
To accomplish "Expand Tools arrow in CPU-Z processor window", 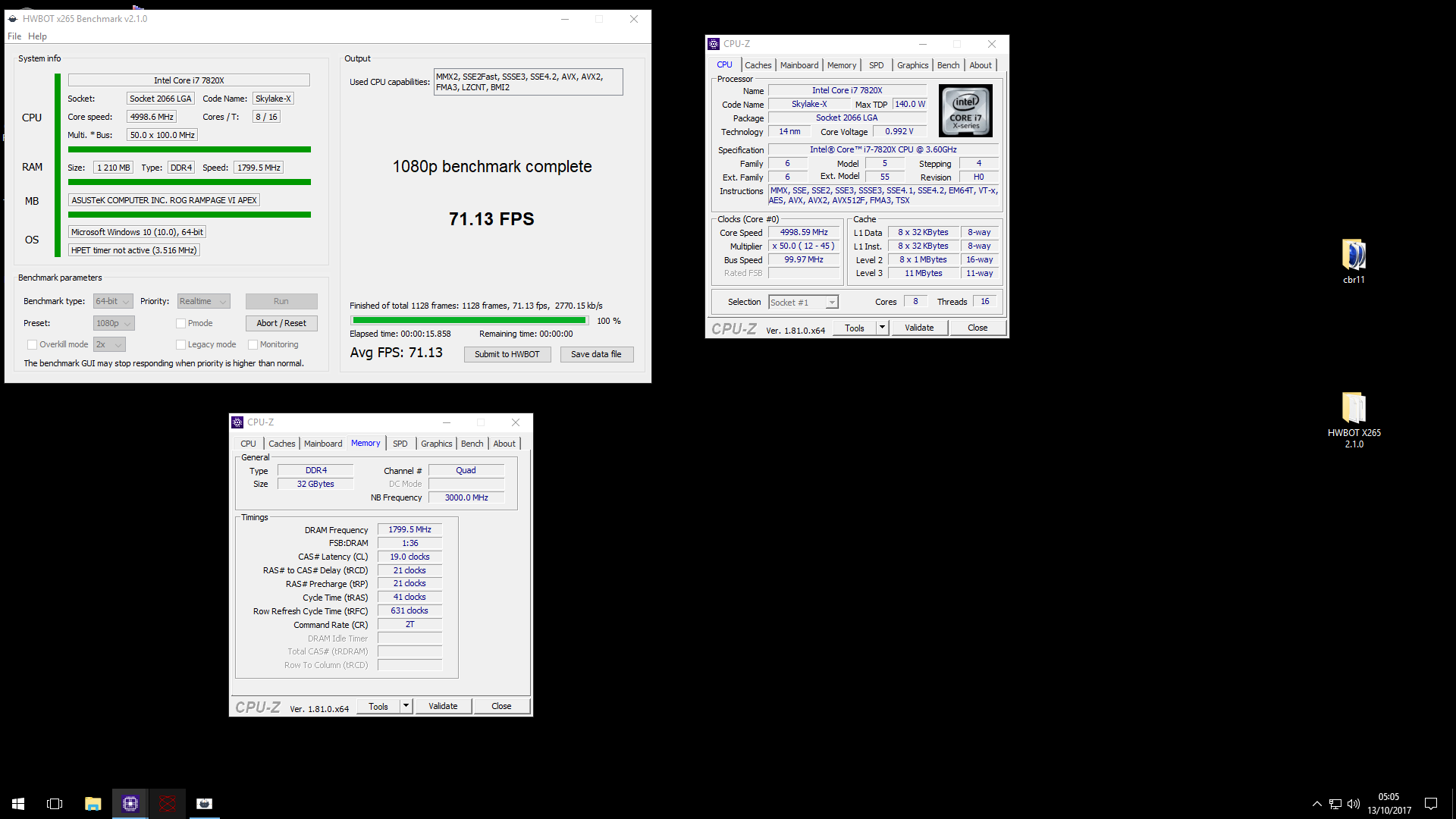I will pyautogui.click(x=882, y=328).
